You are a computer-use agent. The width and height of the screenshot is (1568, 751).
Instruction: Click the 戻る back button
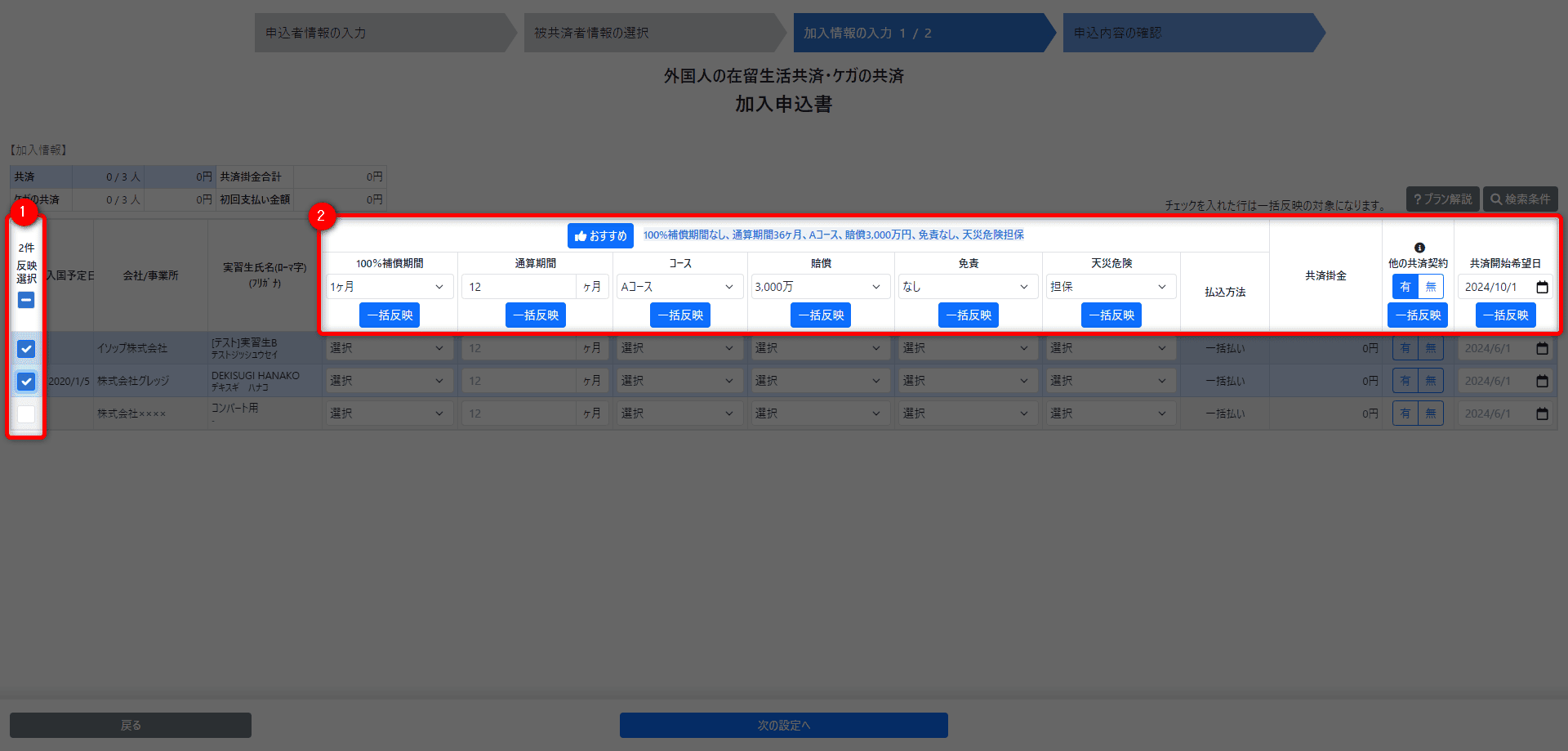pyautogui.click(x=131, y=725)
